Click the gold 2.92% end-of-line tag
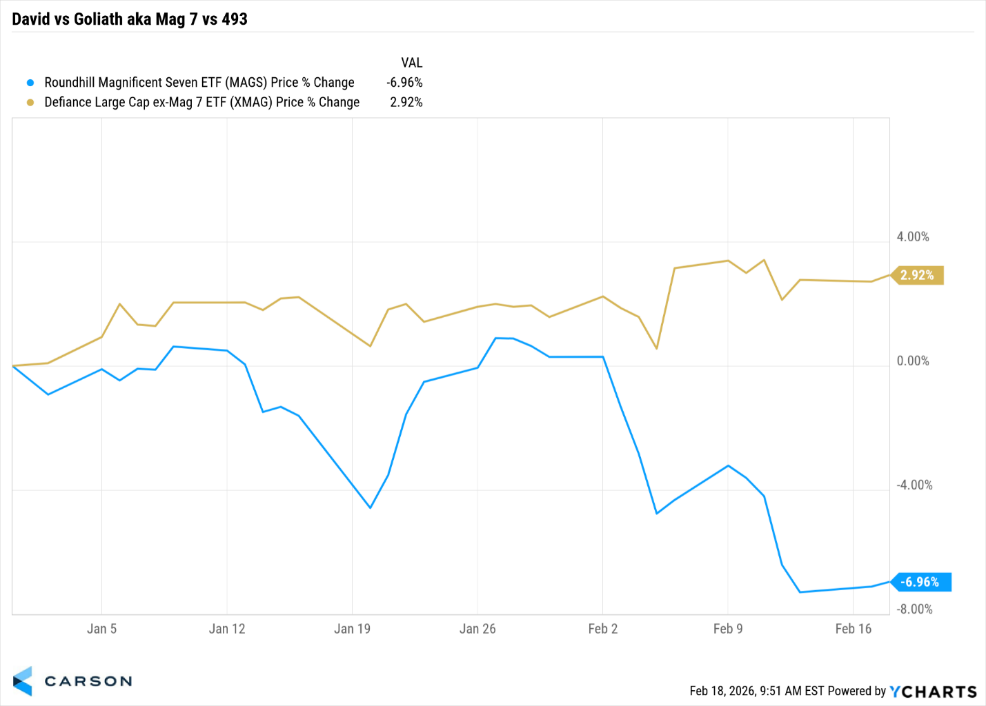 [918, 275]
